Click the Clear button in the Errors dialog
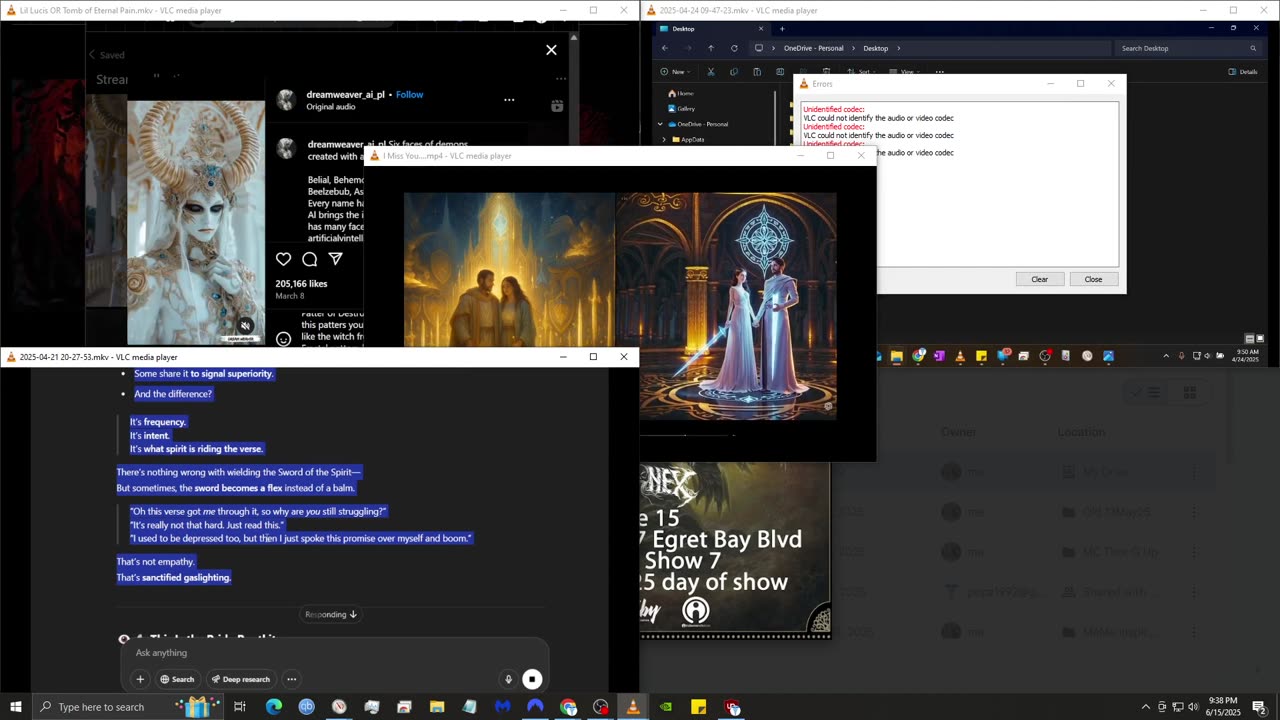Viewport: 1280px width, 720px height. click(1040, 279)
